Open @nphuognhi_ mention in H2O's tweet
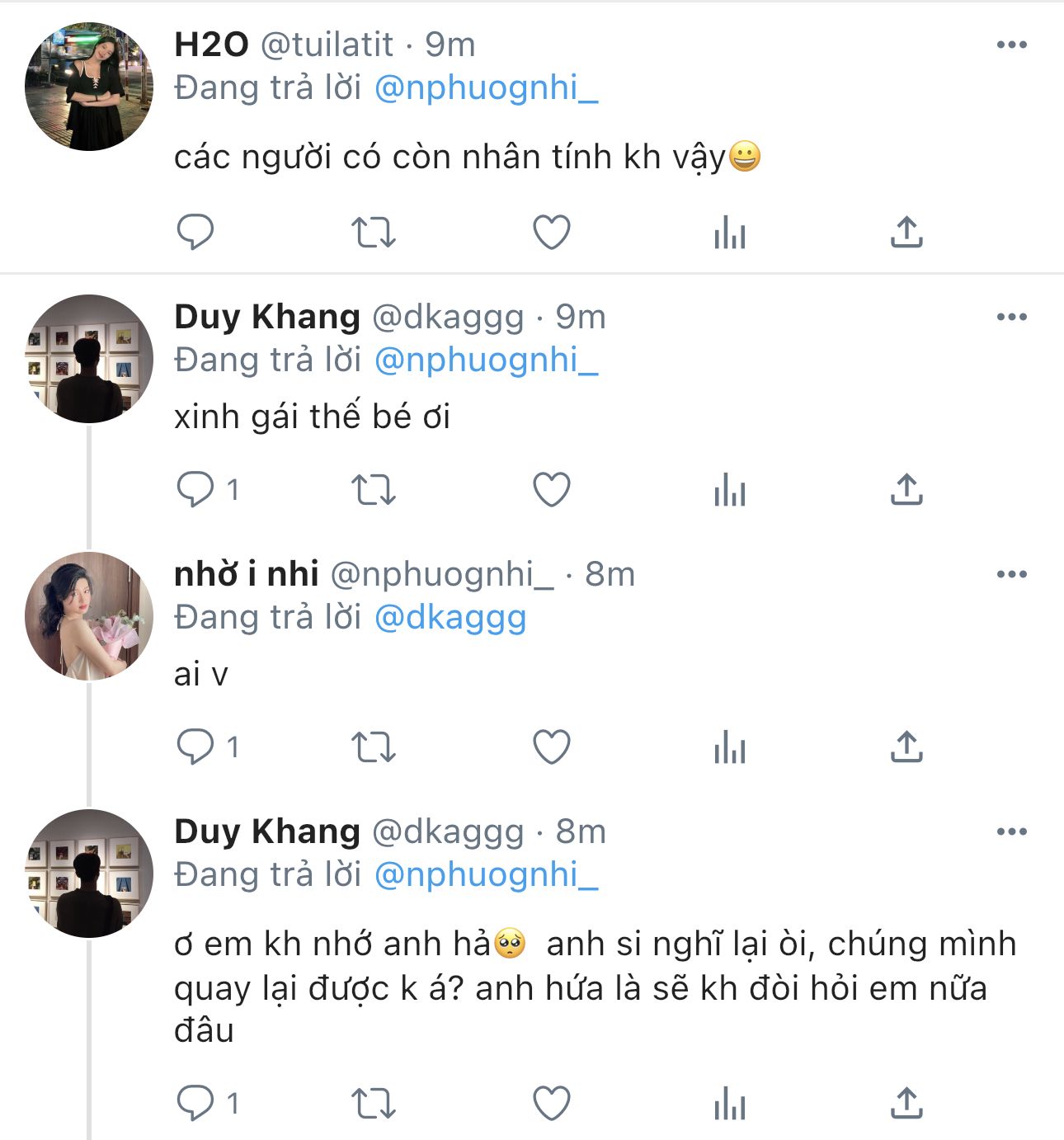The image size is (1064, 1140). click(x=486, y=88)
